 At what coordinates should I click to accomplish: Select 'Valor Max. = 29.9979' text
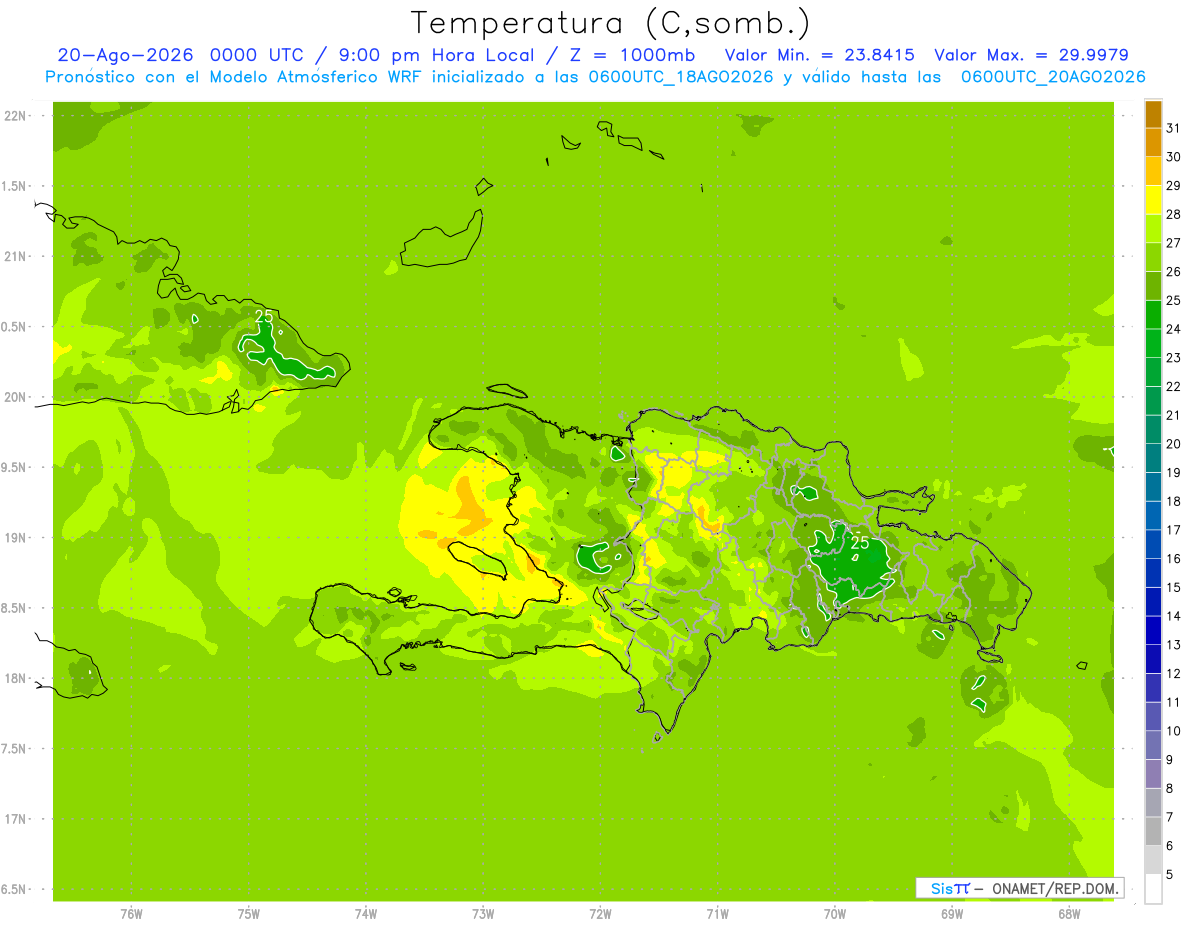[x=1031, y=56]
